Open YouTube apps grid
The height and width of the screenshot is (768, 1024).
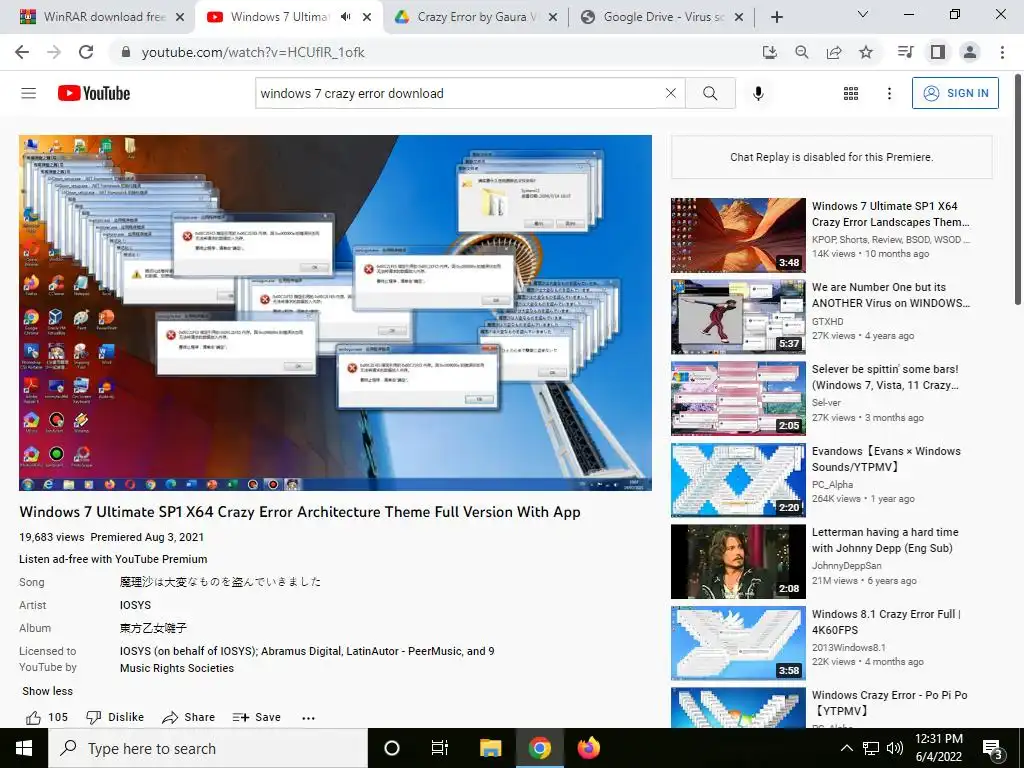click(851, 93)
